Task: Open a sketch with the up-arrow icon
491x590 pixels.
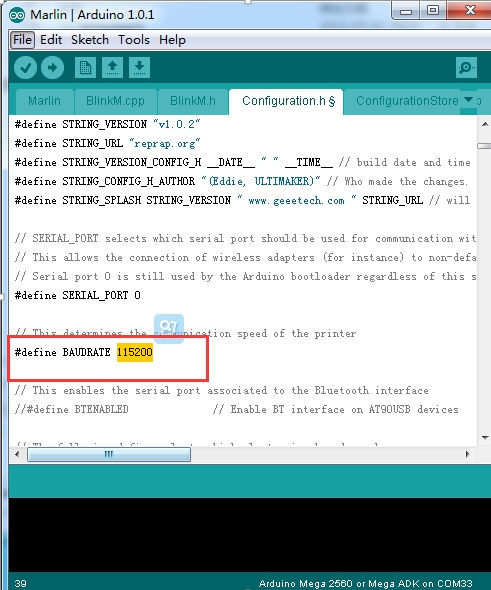Action: 112,68
